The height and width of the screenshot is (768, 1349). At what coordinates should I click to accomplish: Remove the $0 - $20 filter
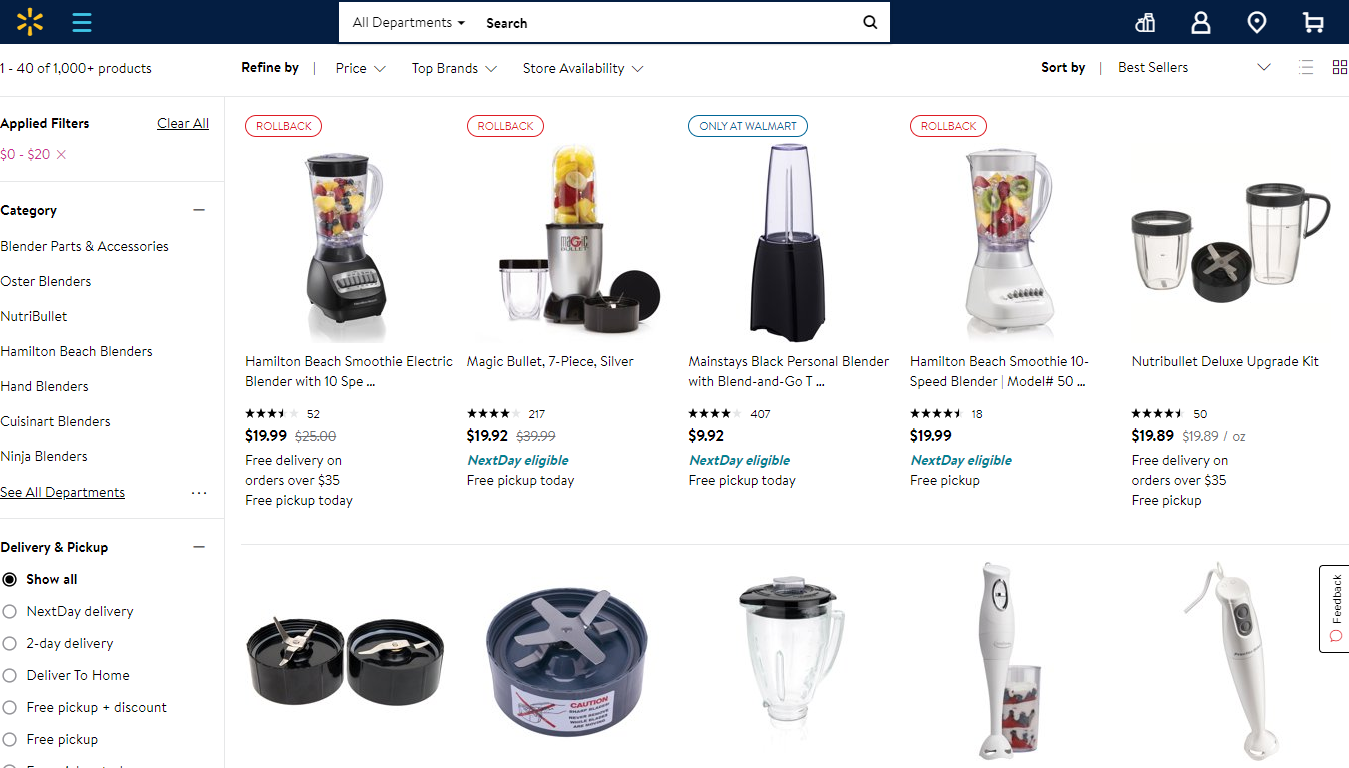pos(61,154)
